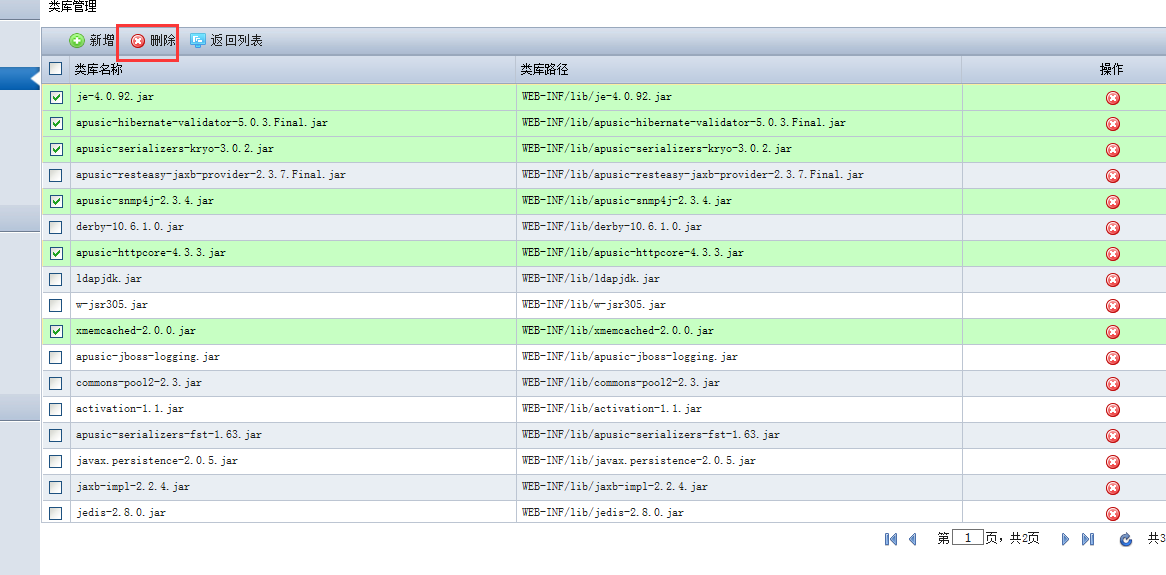Refresh the library table

1126,539
